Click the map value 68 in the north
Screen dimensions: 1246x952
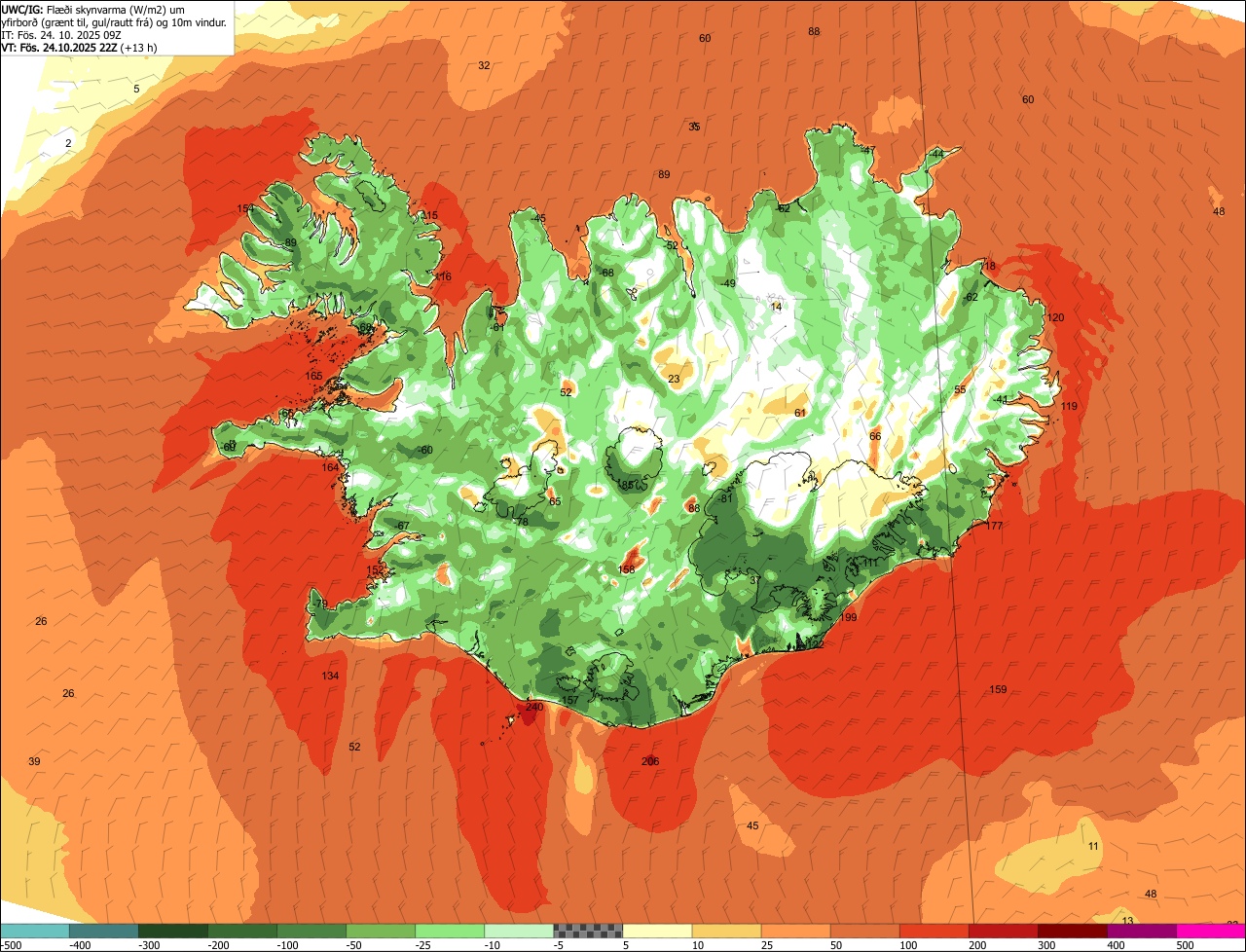coord(607,273)
